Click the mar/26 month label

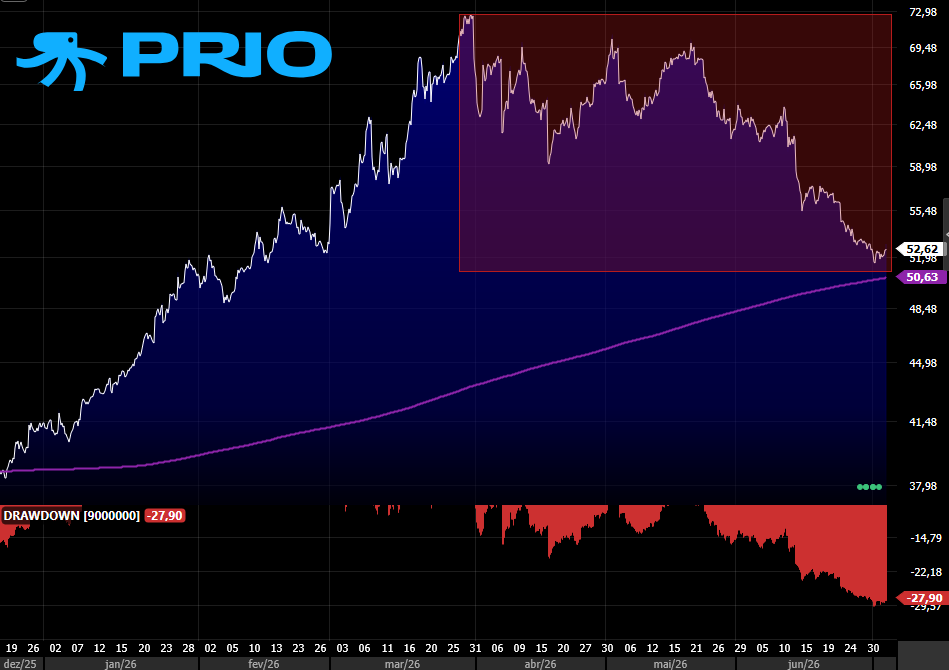(402, 664)
